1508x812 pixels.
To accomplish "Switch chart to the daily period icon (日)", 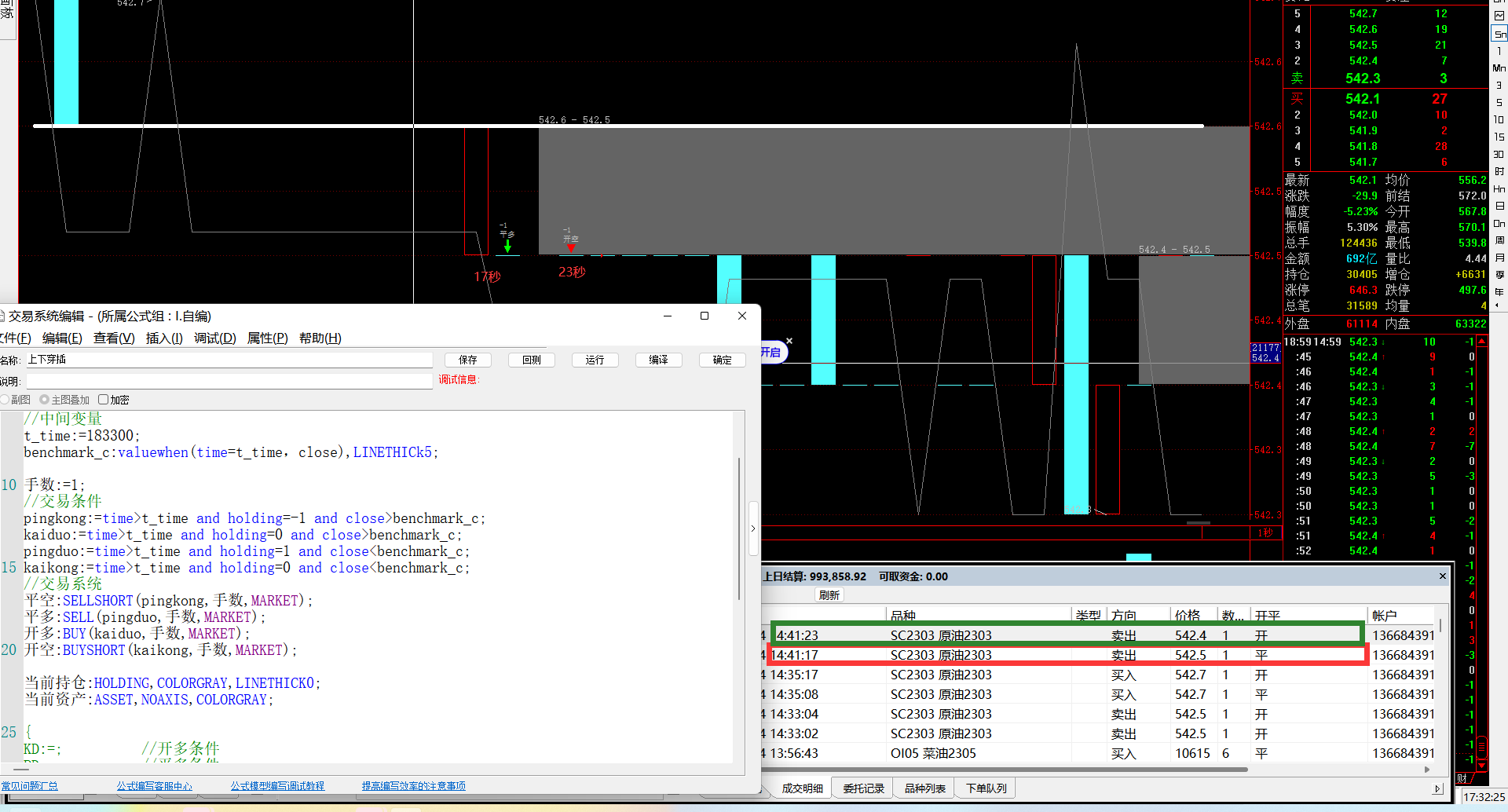I will coord(1499,206).
